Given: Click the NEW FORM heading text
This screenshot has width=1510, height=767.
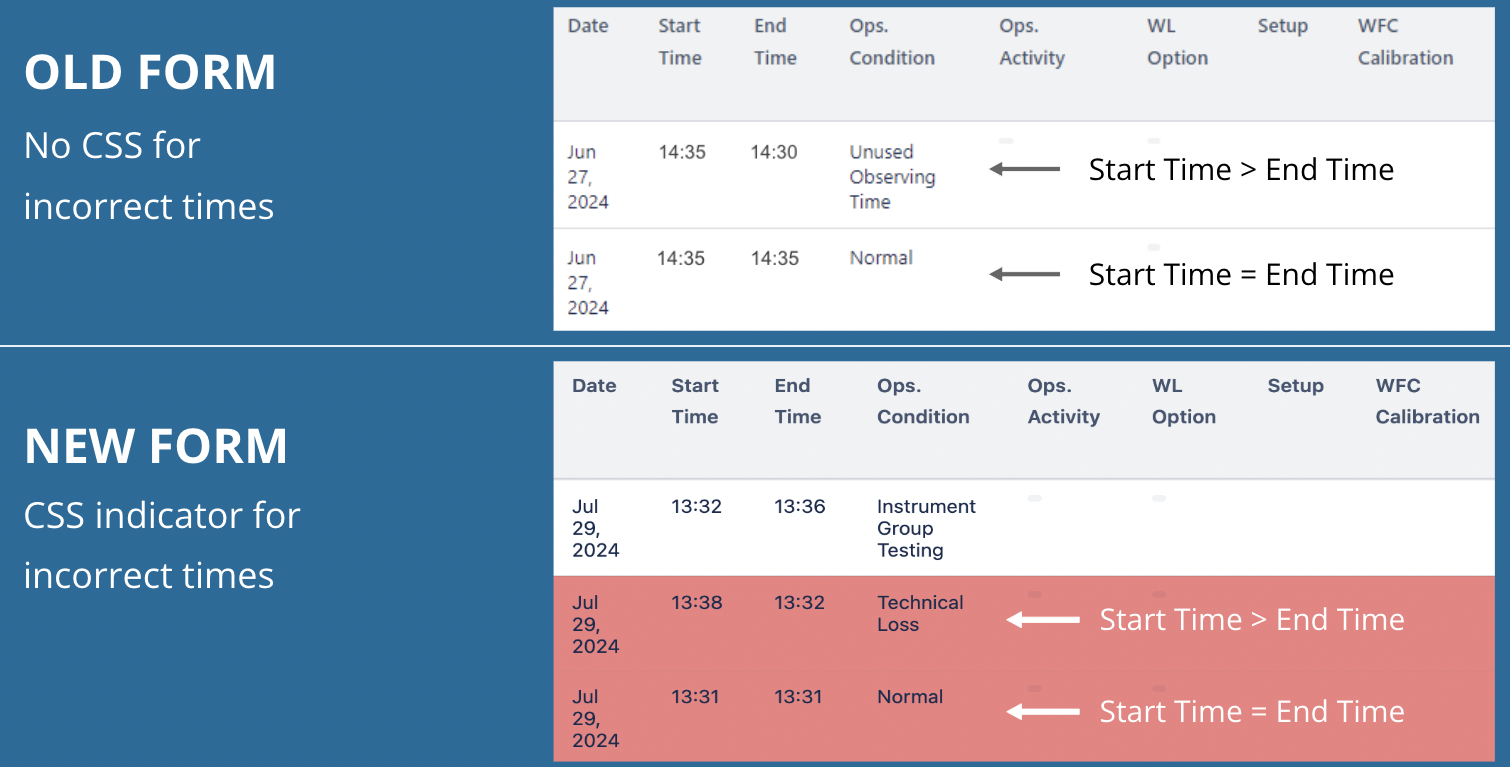Looking at the screenshot, I should coord(156,446).
